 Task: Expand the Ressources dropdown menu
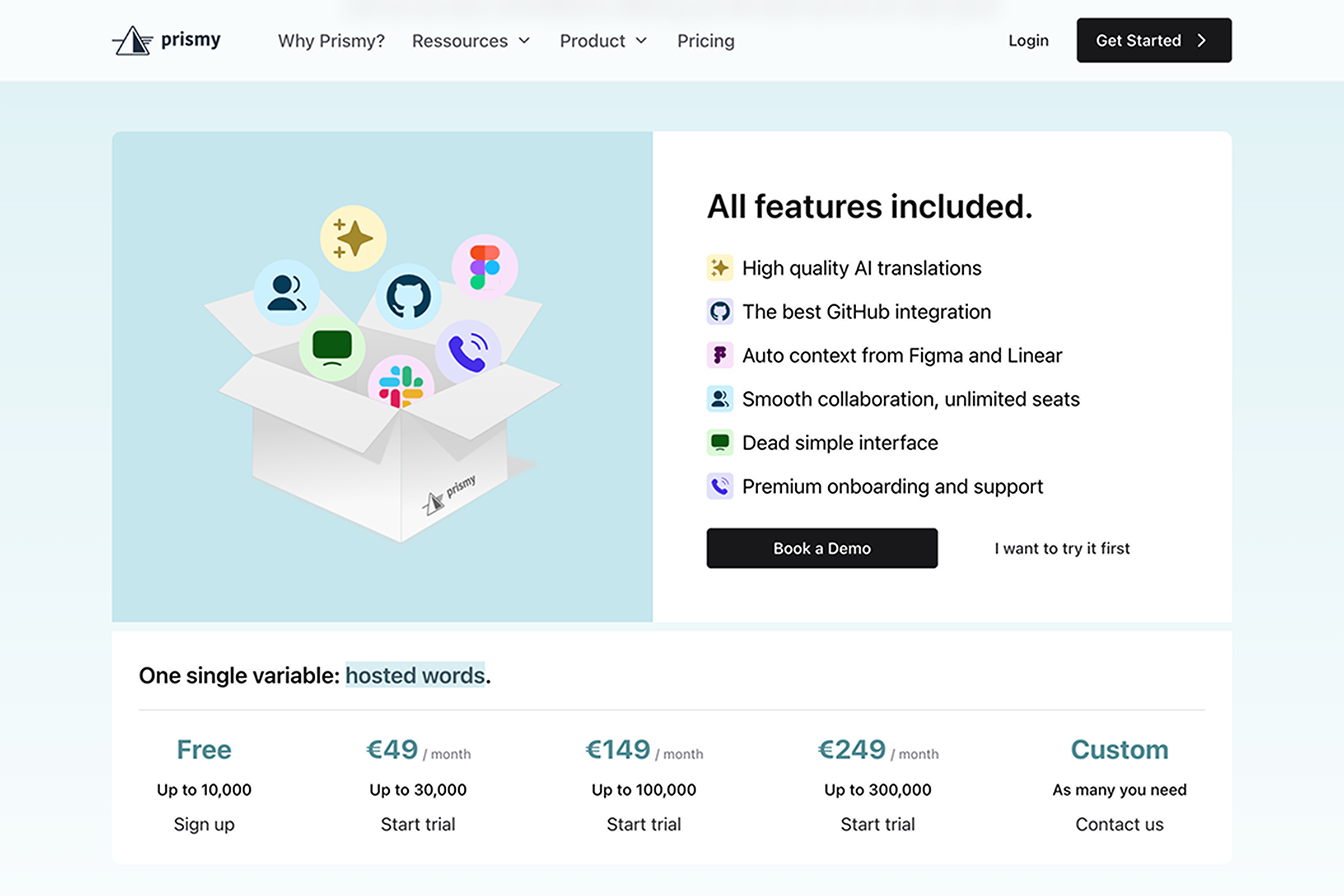[471, 41]
